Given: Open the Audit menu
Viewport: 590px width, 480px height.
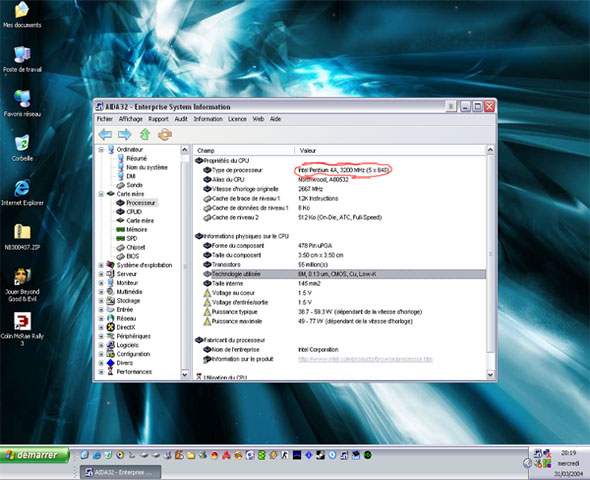Looking at the screenshot, I should (x=181, y=119).
